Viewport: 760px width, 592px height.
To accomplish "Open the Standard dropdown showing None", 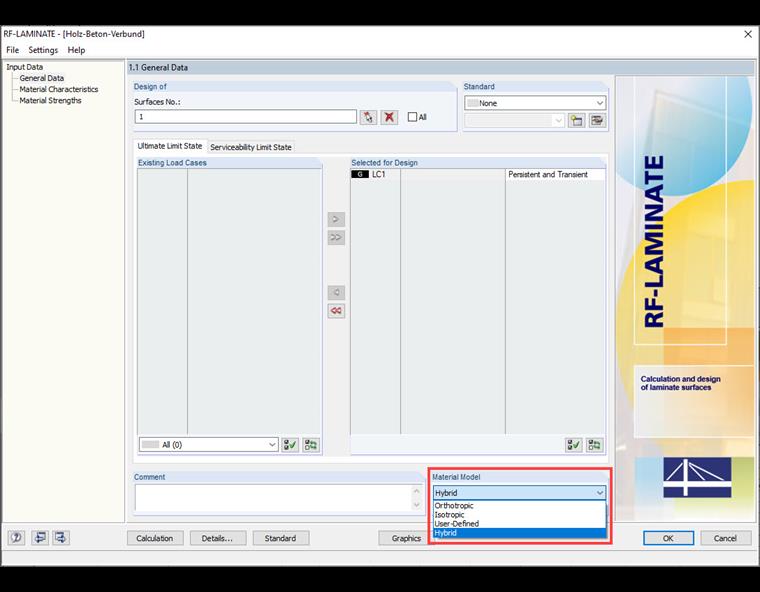I will coord(535,103).
